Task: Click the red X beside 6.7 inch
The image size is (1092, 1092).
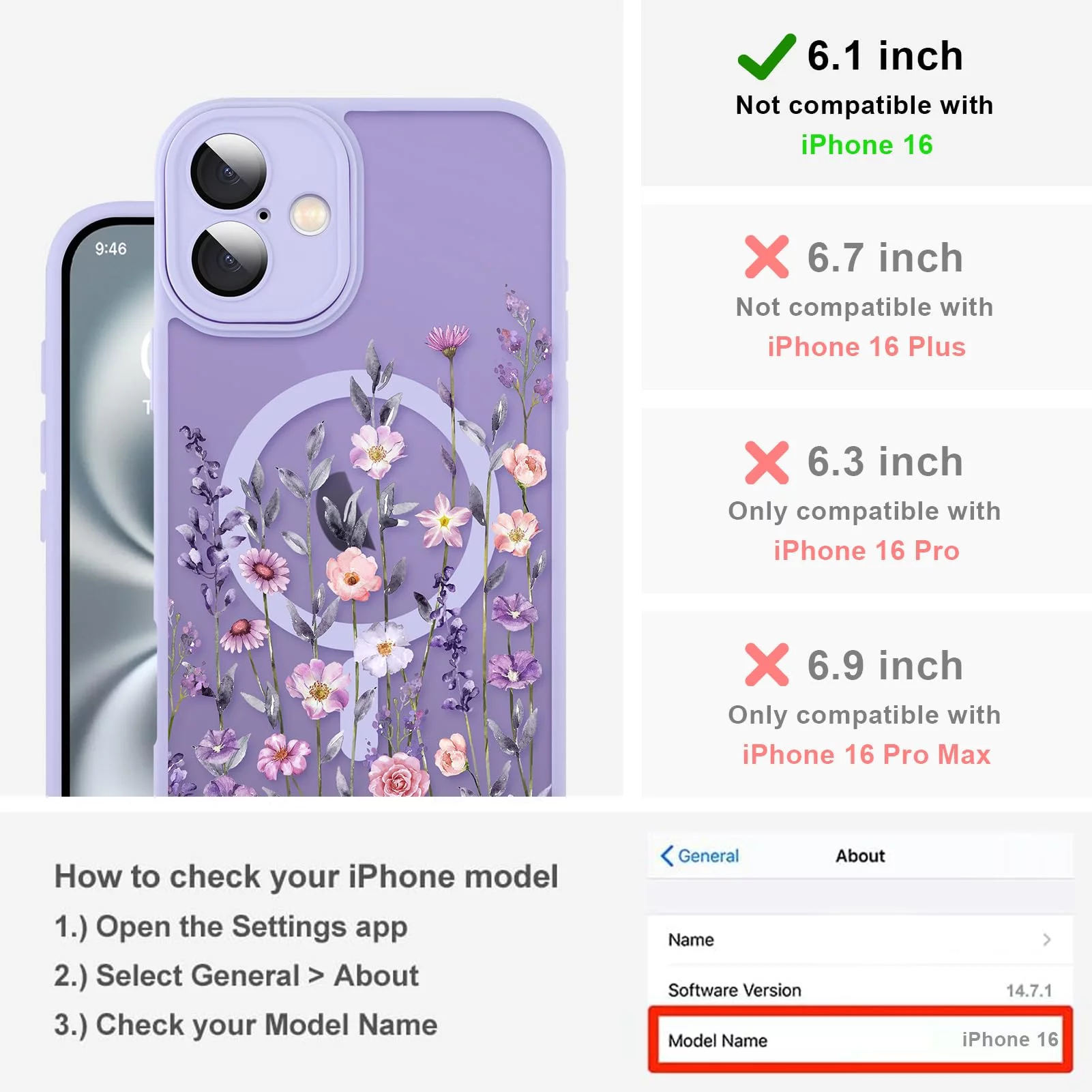Action: tap(767, 256)
